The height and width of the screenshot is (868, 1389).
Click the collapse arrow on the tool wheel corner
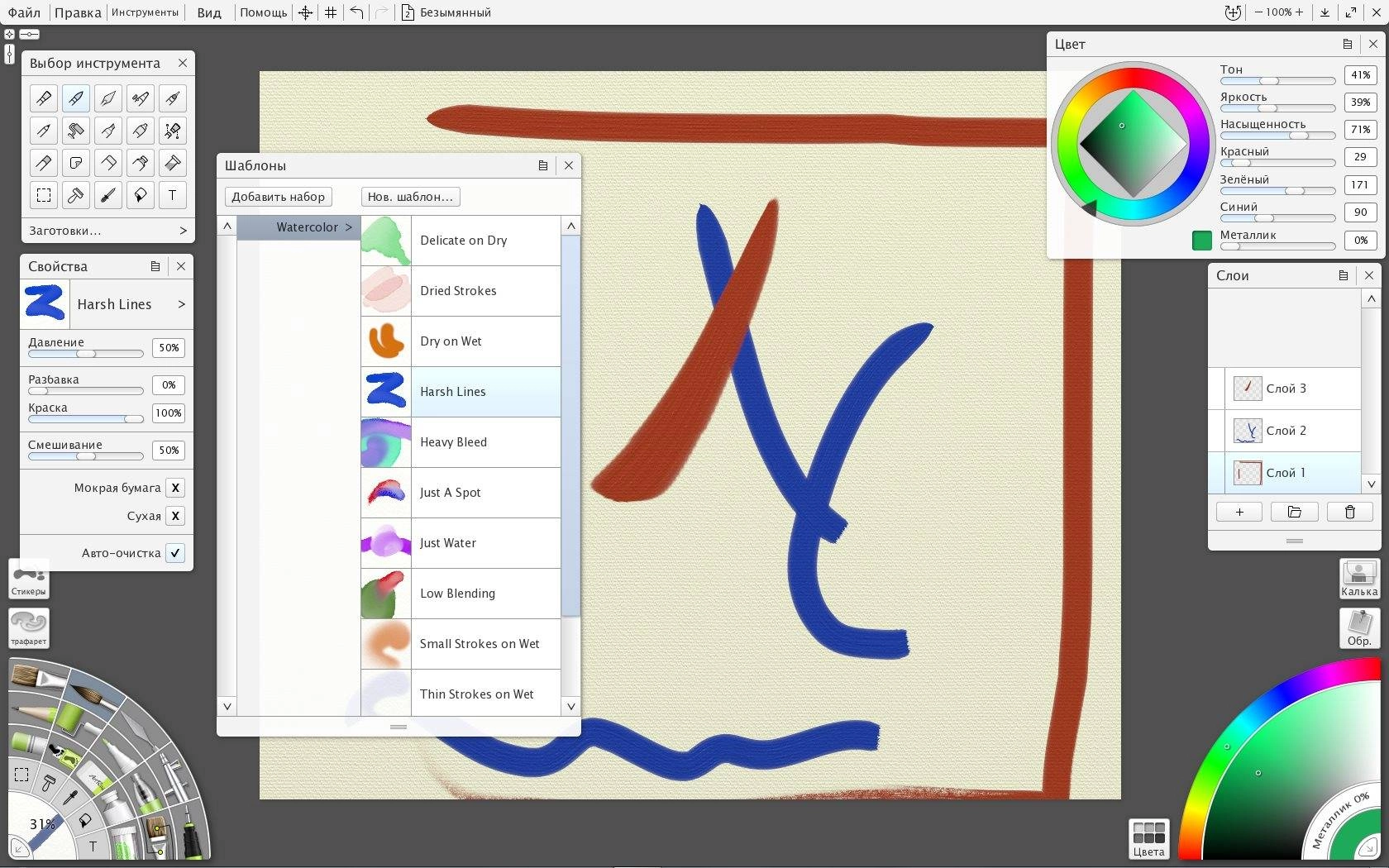point(18,848)
